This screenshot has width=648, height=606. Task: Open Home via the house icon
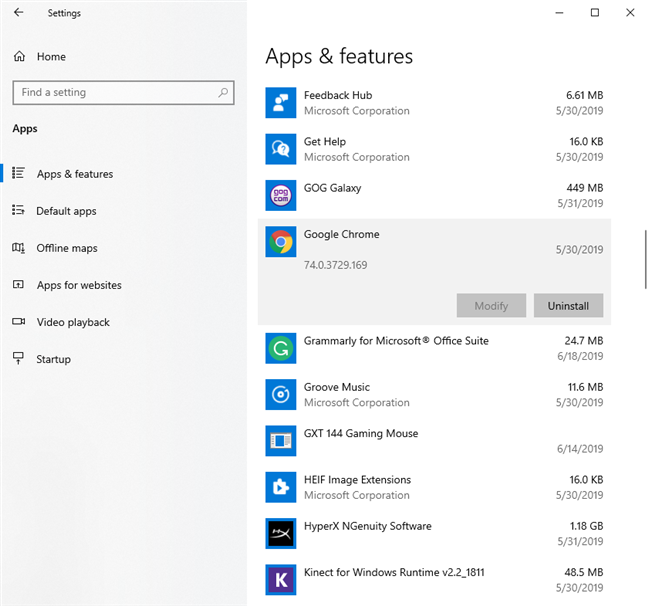(19, 56)
